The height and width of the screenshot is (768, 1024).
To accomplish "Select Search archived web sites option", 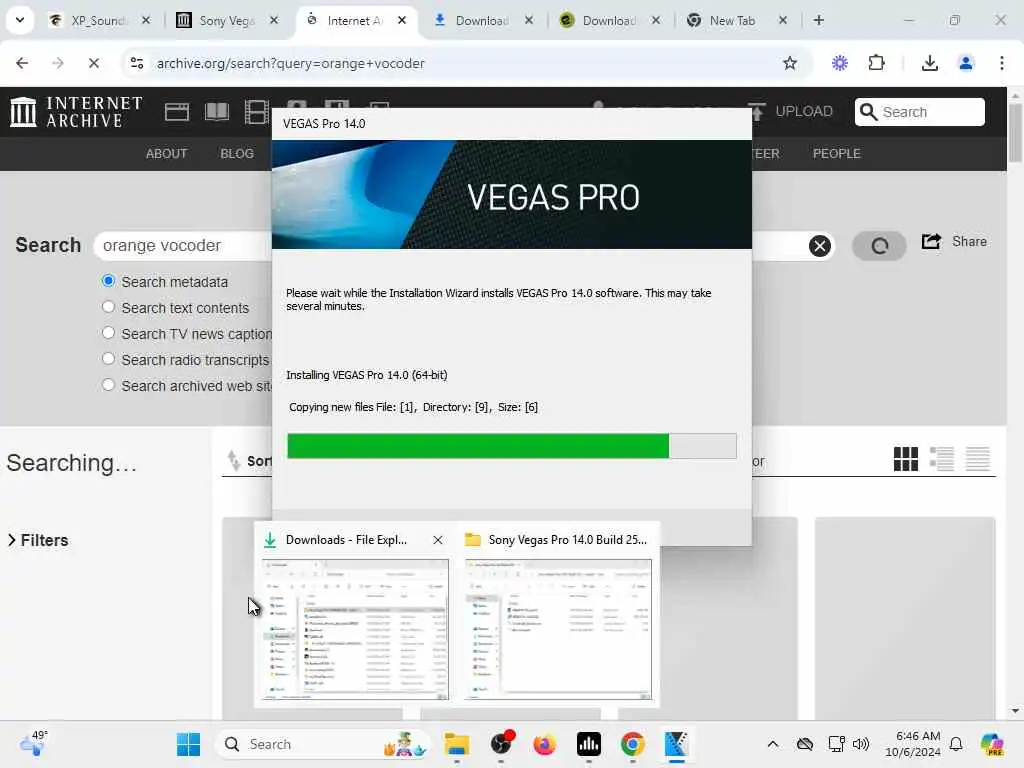I will [108, 385].
